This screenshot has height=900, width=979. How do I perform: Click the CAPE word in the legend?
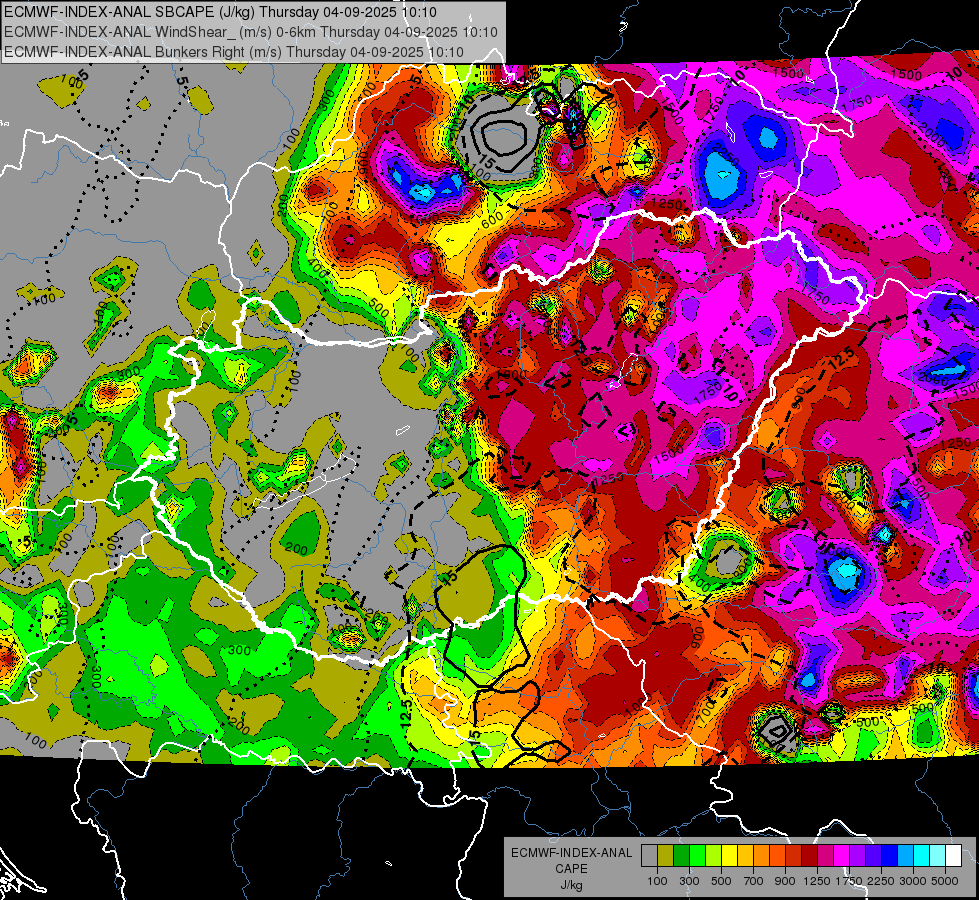(x=571, y=869)
